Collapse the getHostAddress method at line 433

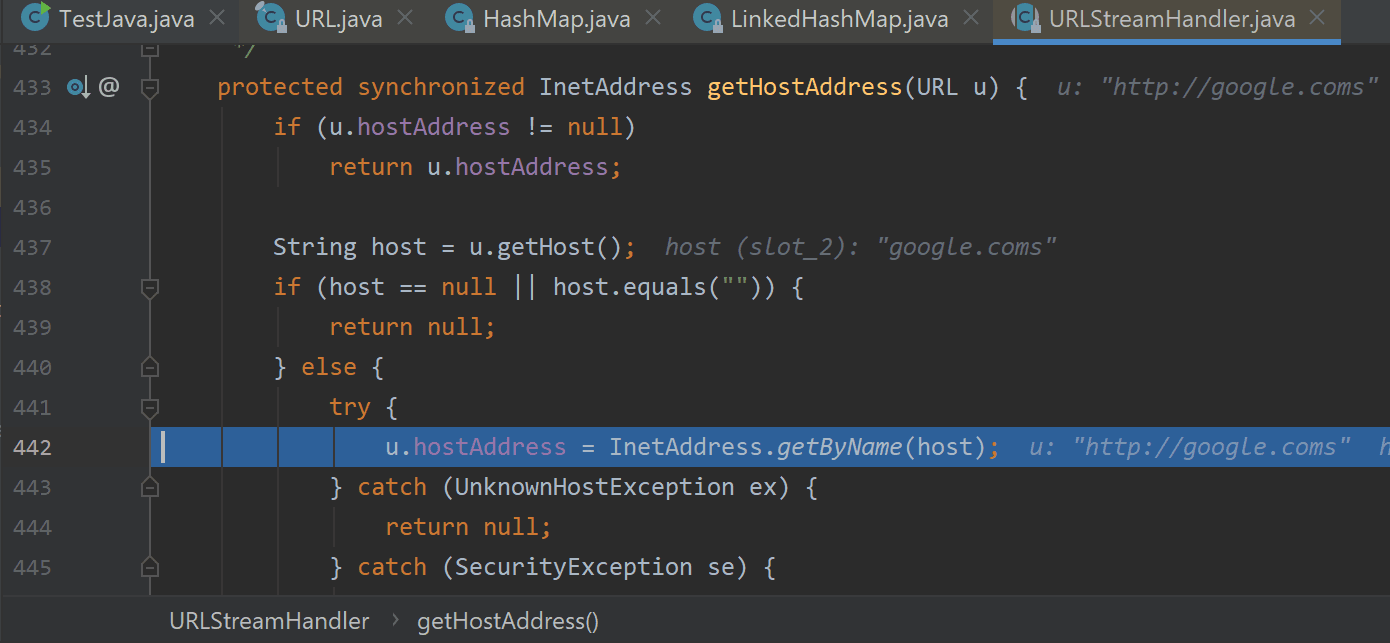click(x=150, y=88)
